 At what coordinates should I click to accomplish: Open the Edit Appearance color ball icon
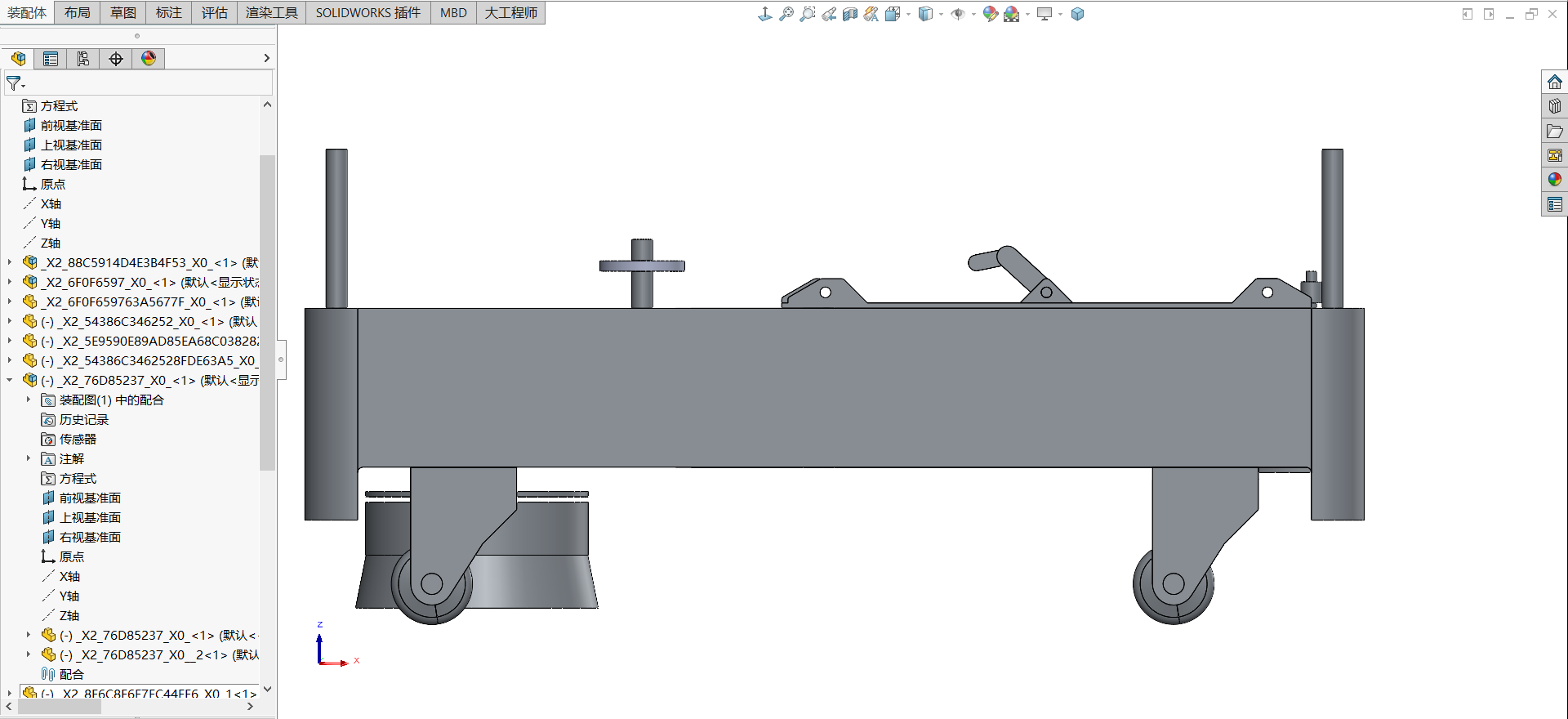(x=990, y=14)
